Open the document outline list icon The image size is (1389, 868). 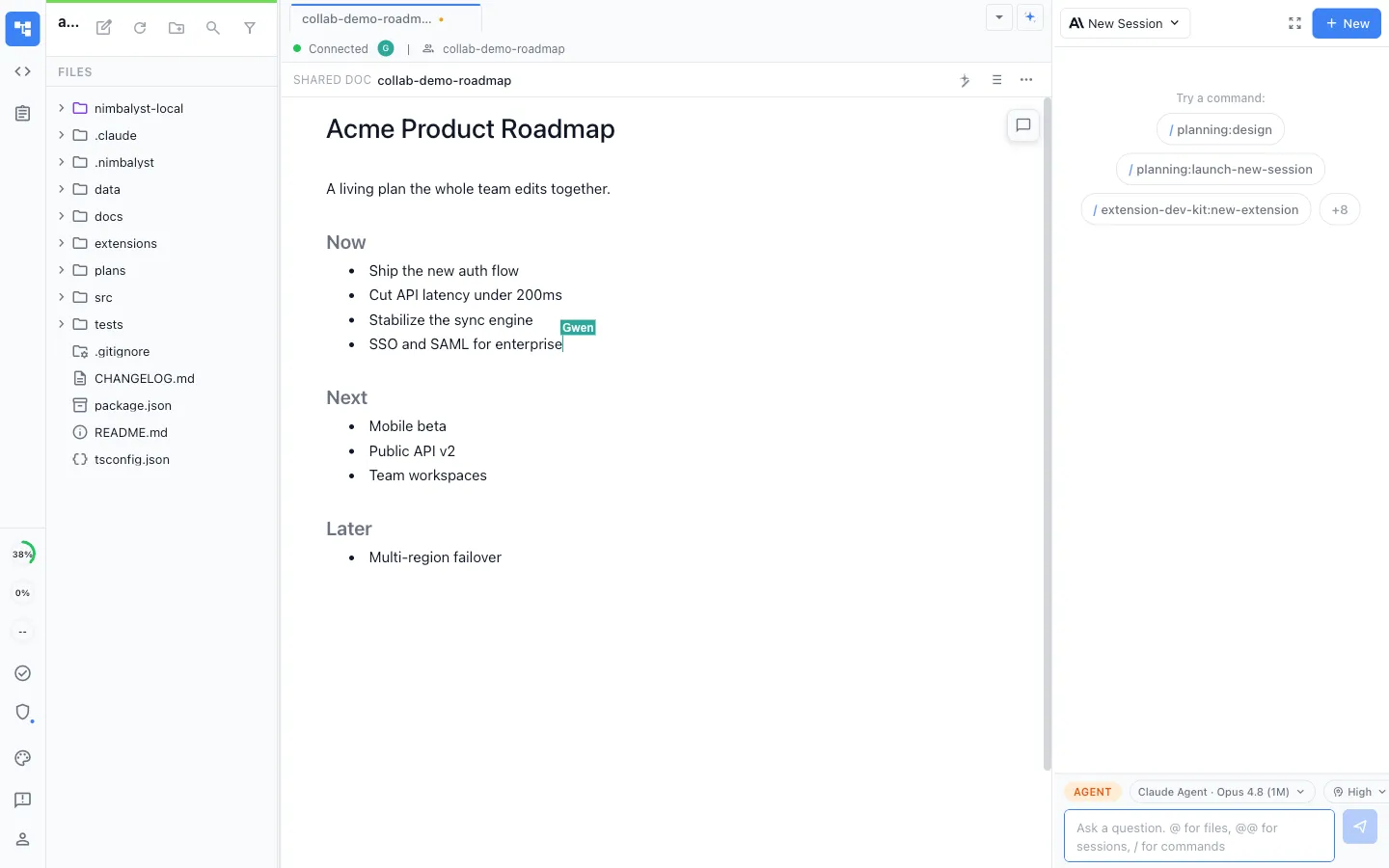coord(996,80)
